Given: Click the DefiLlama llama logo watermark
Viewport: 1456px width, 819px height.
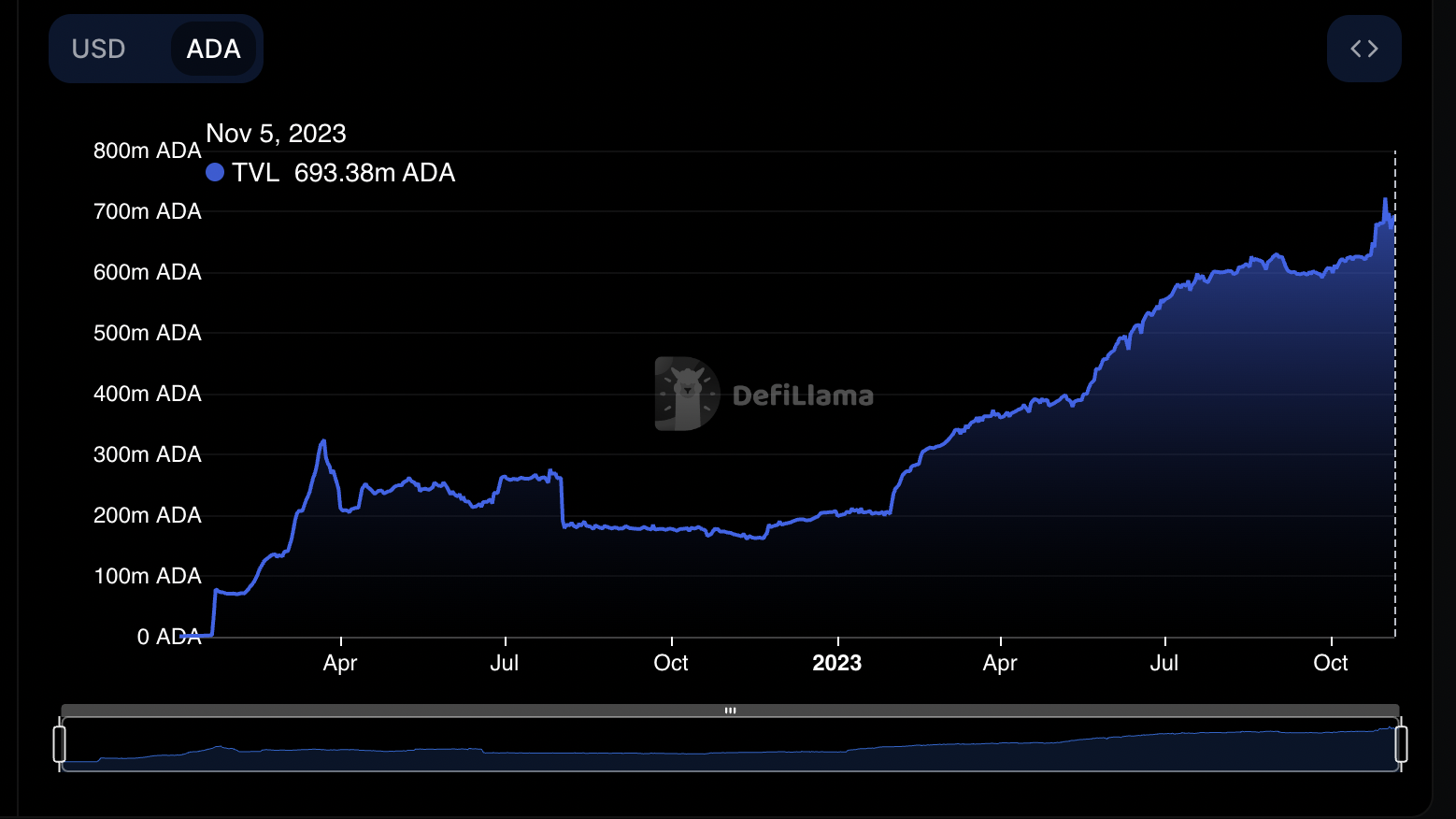Looking at the screenshot, I should point(687,394).
